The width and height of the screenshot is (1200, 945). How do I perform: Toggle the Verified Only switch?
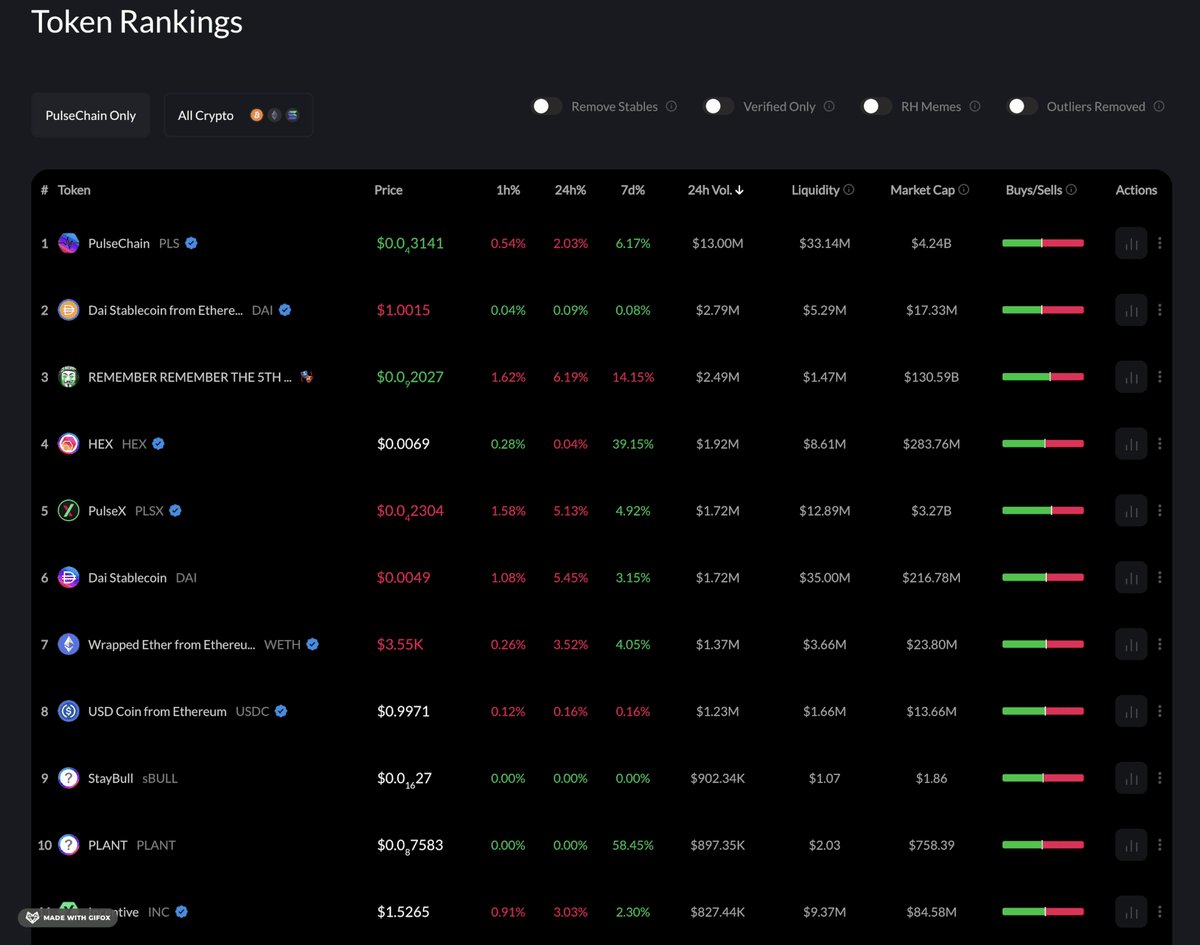[x=718, y=106]
